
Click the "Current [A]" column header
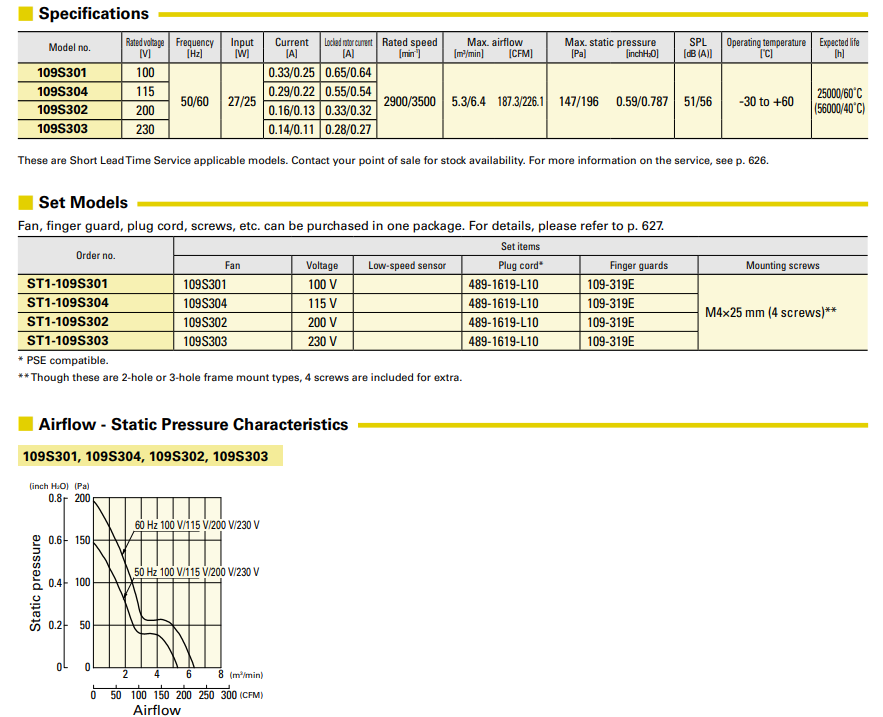[x=292, y=48]
